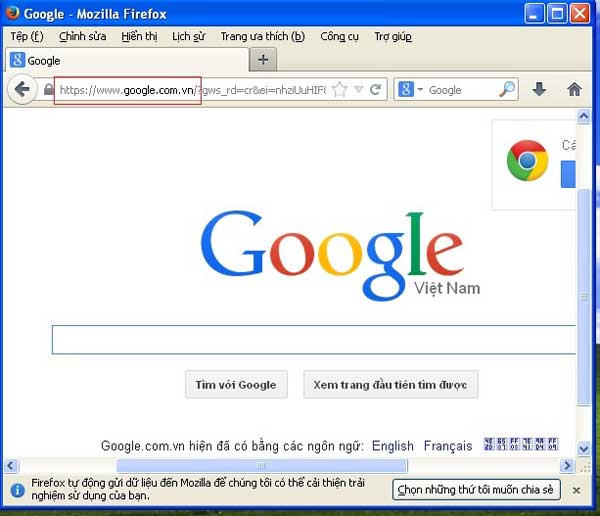Screen dimensions: 600x516
Task: Reload the page with the refresh icon
Action: (x=375, y=90)
